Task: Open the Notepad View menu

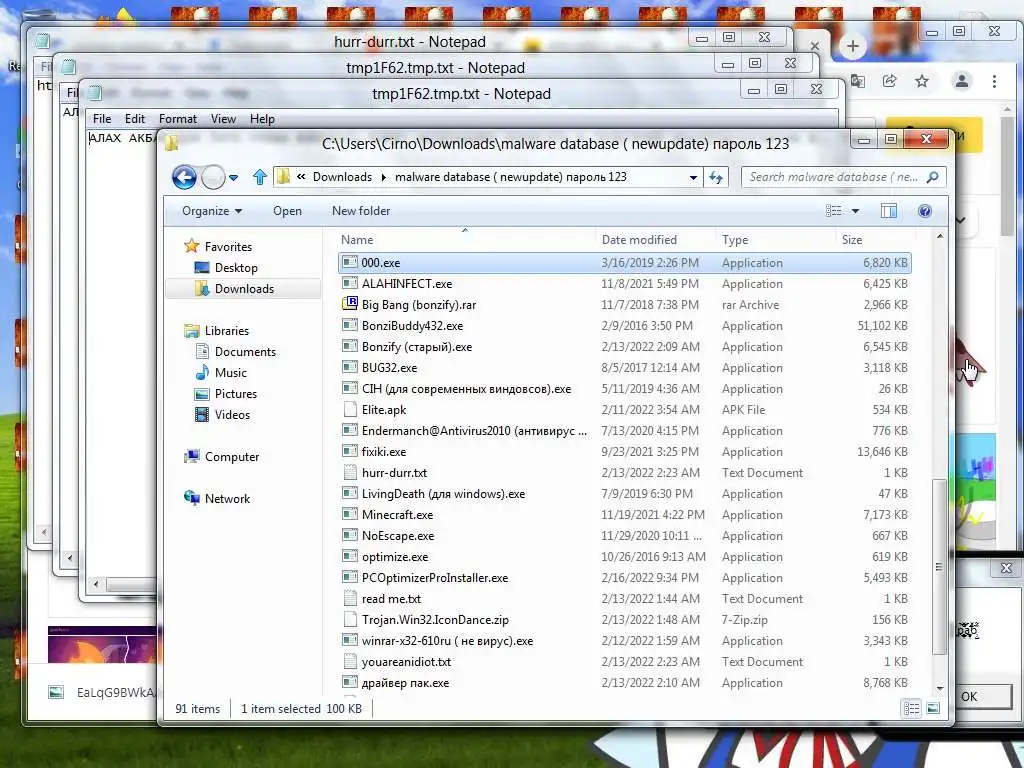Action: coord(223,119)
